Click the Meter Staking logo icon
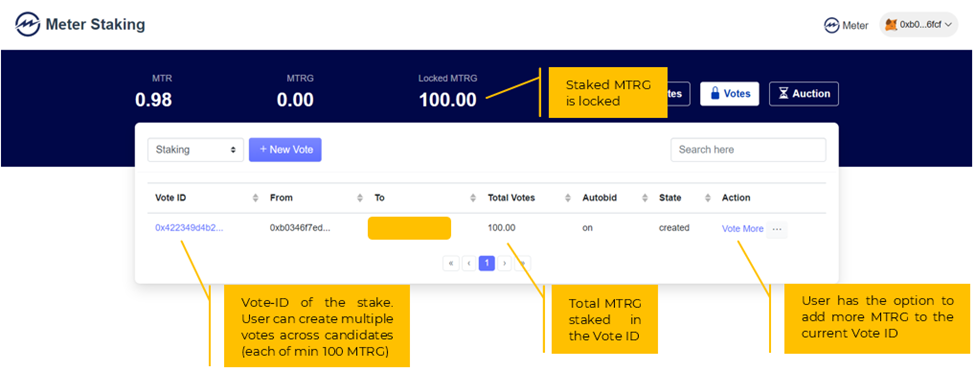 coord(28,25)
